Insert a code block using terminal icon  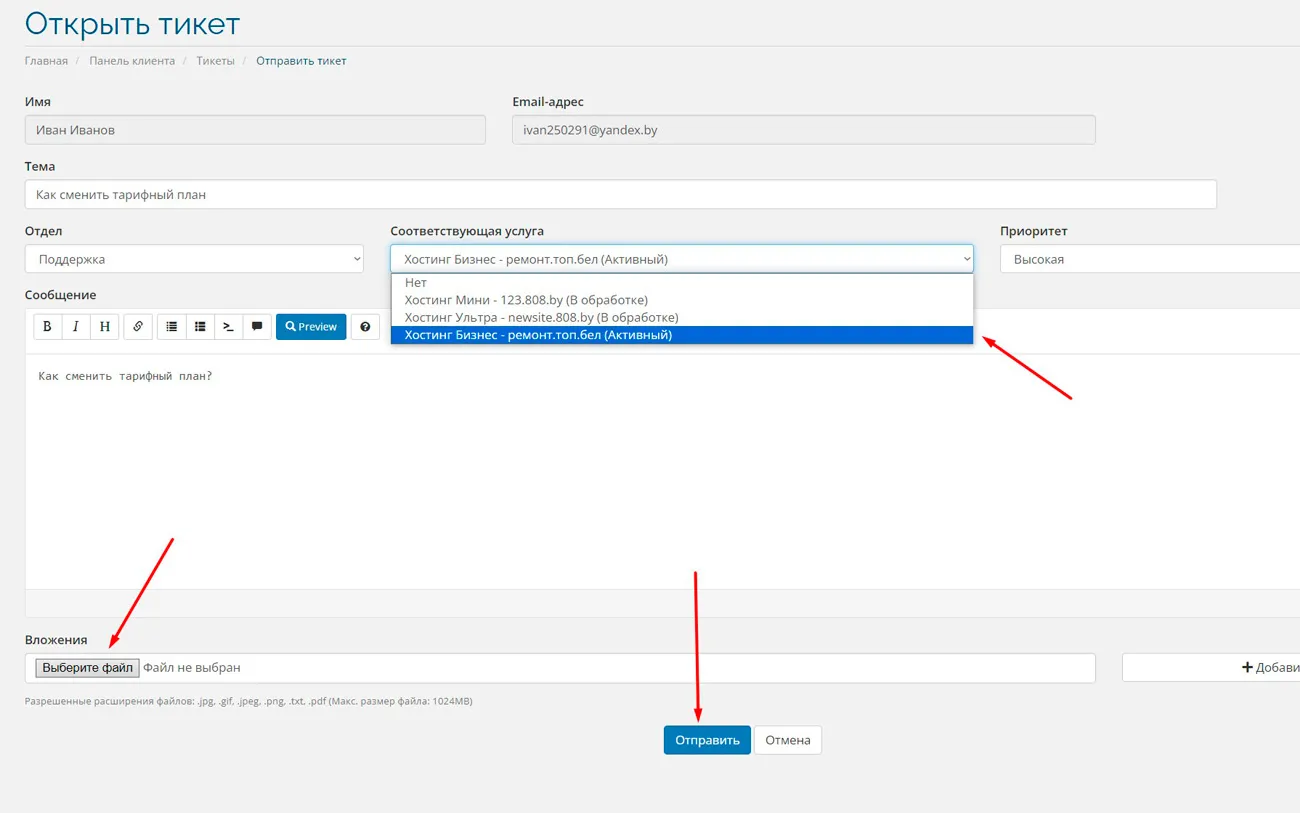click(x=229, y=327)
